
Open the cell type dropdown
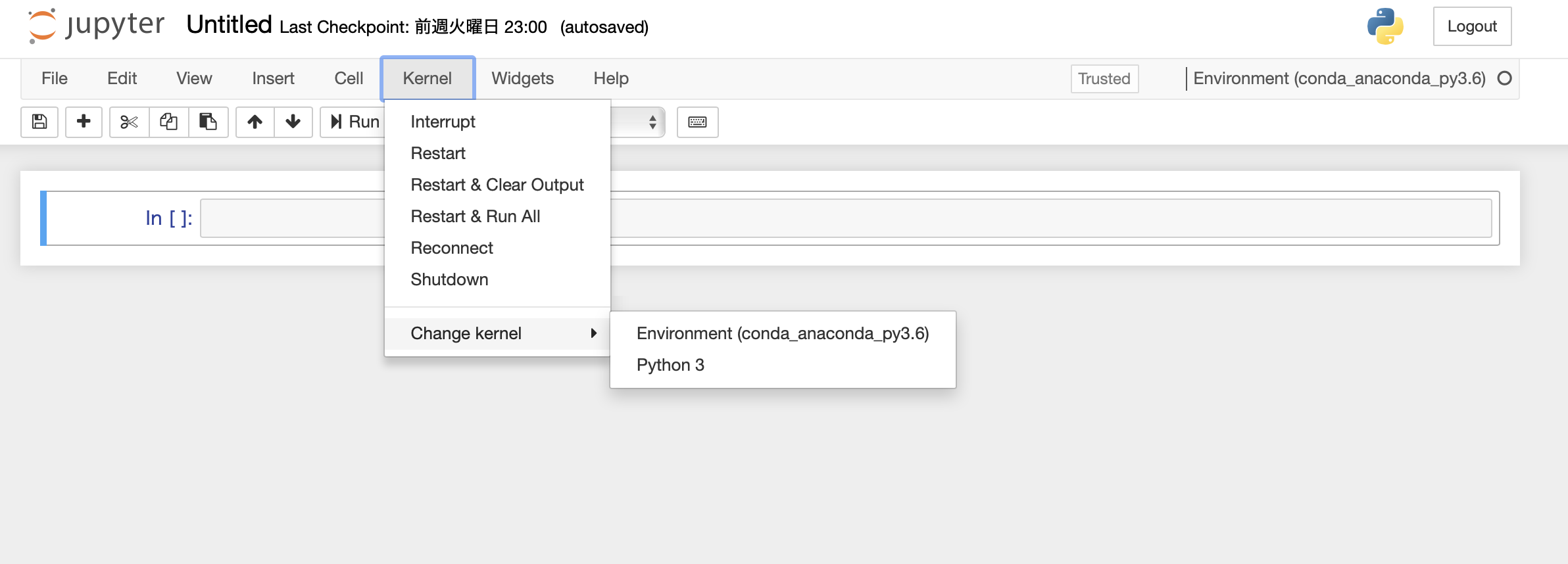point(638,122)
